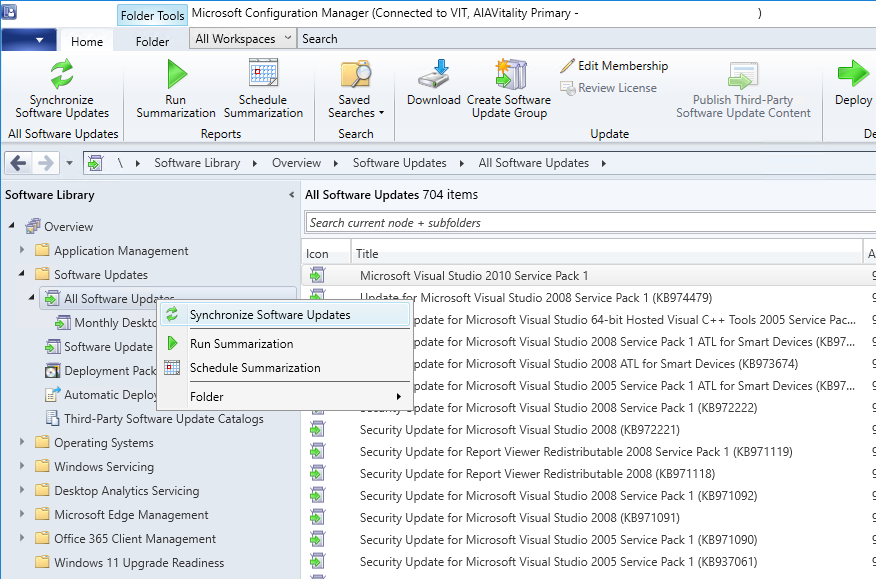Click the All Software Updates tree icon
The width and height of the screenshot is (876, 580).
(52, 298)
